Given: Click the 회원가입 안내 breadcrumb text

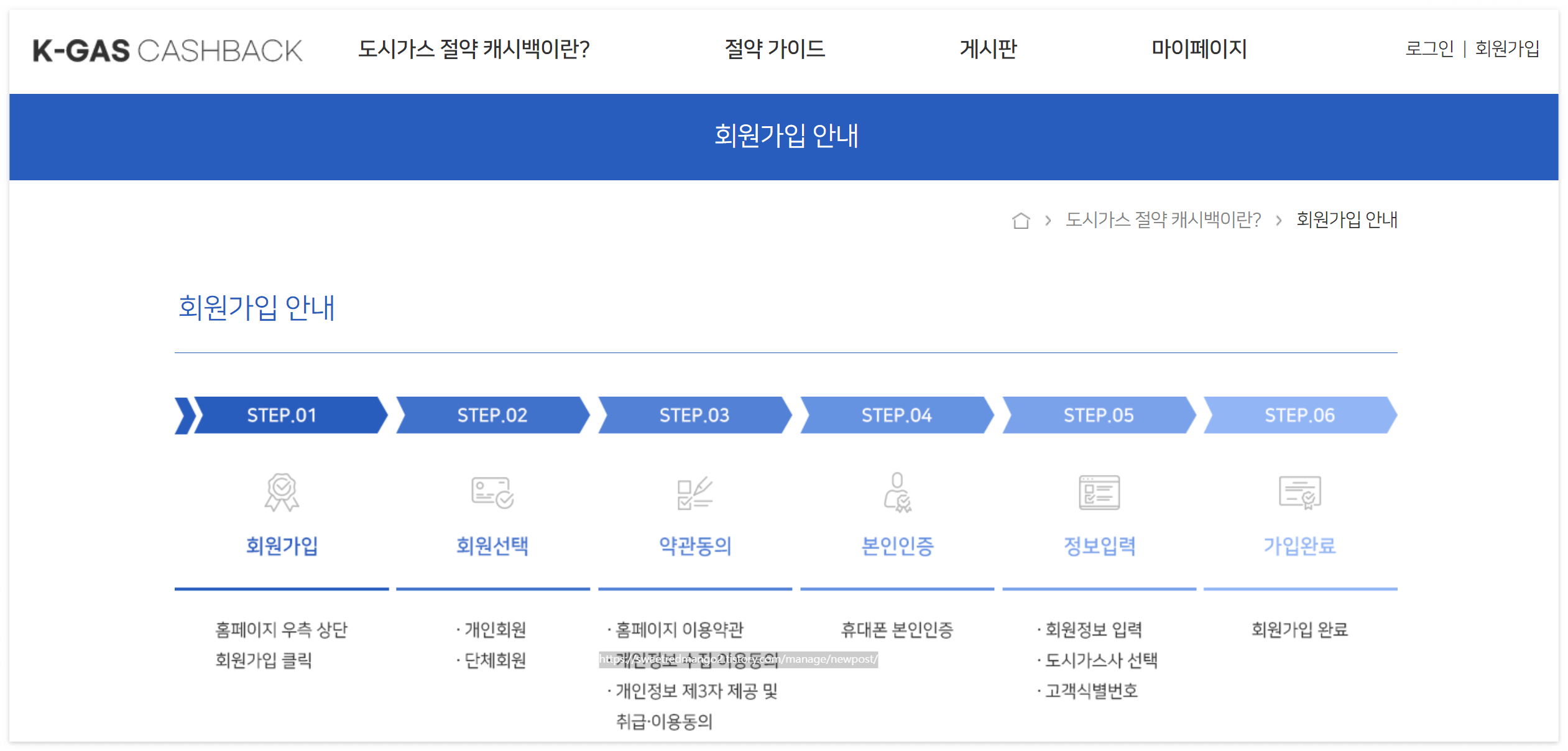Looking at the screenshot, I should coord(1346,220).
